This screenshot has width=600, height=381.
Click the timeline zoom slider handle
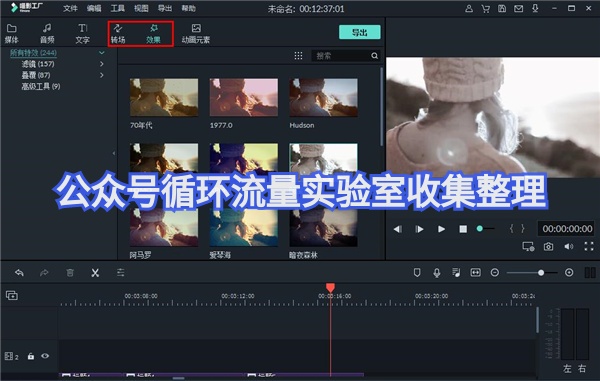click(541, 273)
